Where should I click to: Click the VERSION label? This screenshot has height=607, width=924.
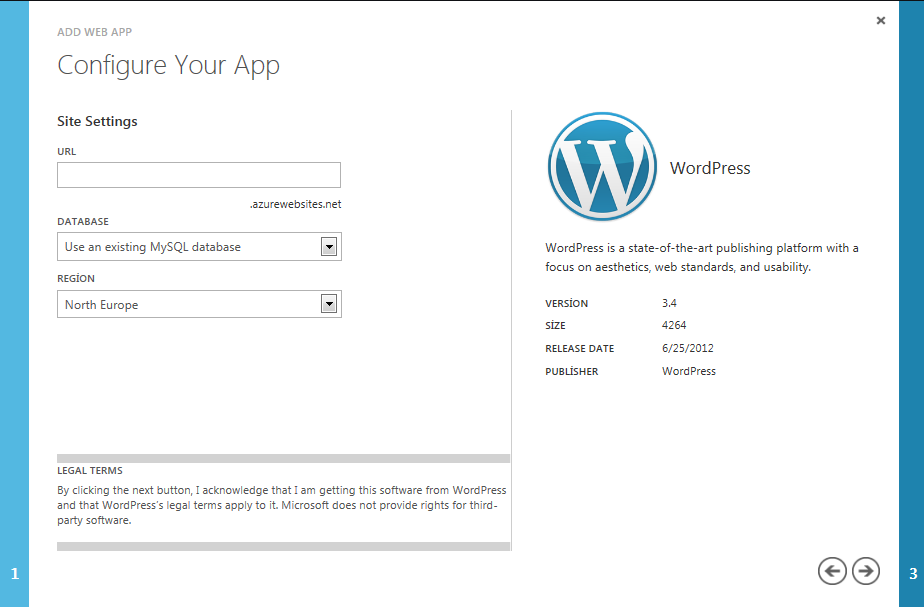tap(566, 304)
